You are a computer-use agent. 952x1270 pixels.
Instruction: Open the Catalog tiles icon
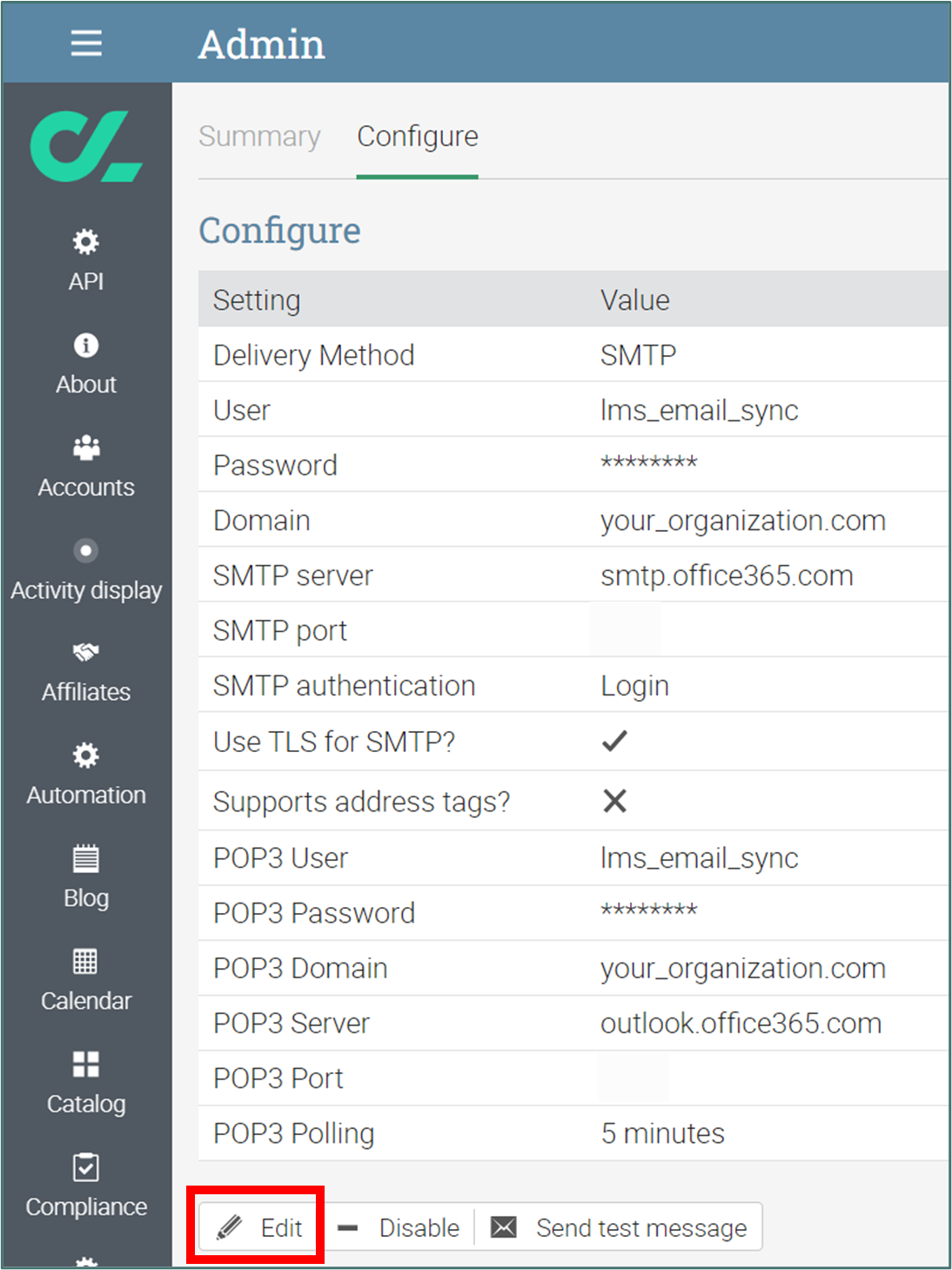(86, 1064)
